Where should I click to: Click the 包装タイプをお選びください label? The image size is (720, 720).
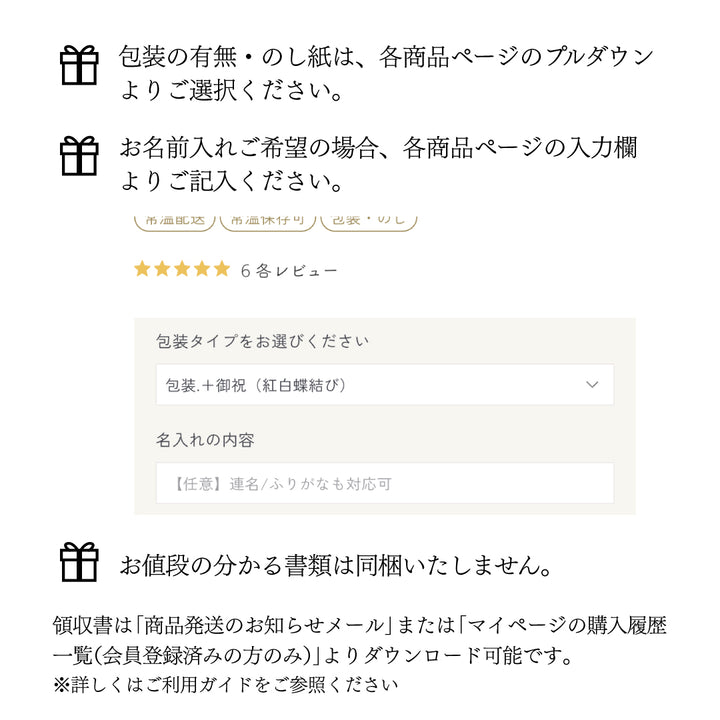(x=262, y=341)
